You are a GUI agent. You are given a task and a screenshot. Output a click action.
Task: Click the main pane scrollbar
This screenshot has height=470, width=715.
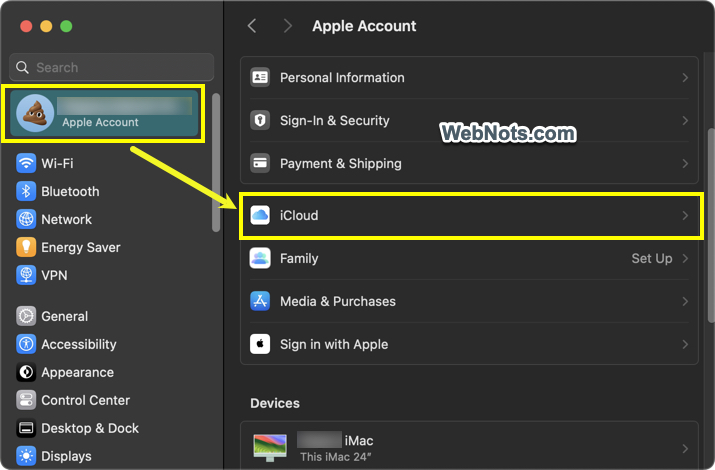tap(711, 225)
